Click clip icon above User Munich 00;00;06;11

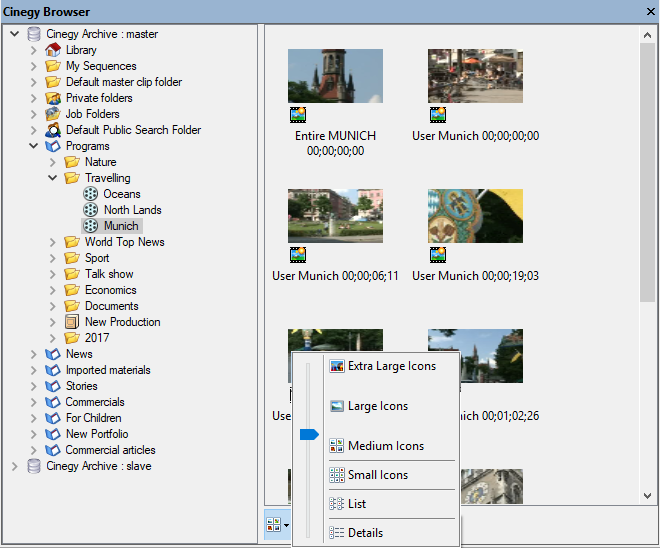tap(298, 255)
